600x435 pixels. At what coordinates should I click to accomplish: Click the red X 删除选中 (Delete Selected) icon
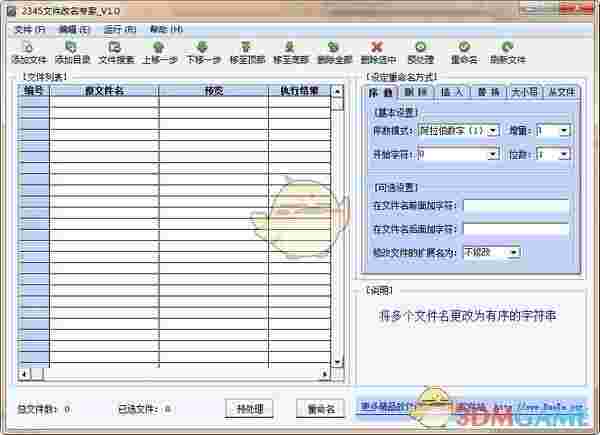(378, 52)
